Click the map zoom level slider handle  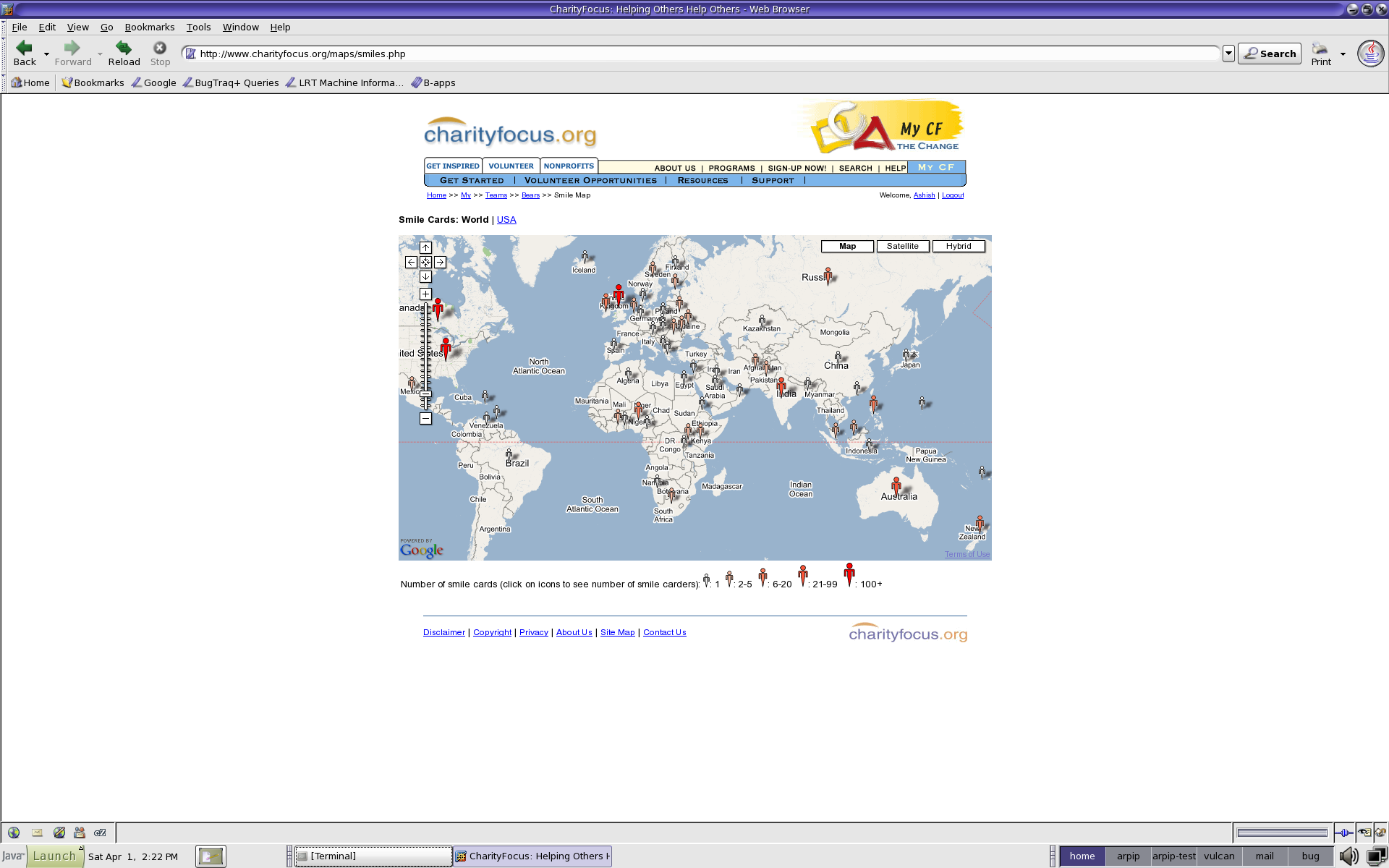(425, 394)
